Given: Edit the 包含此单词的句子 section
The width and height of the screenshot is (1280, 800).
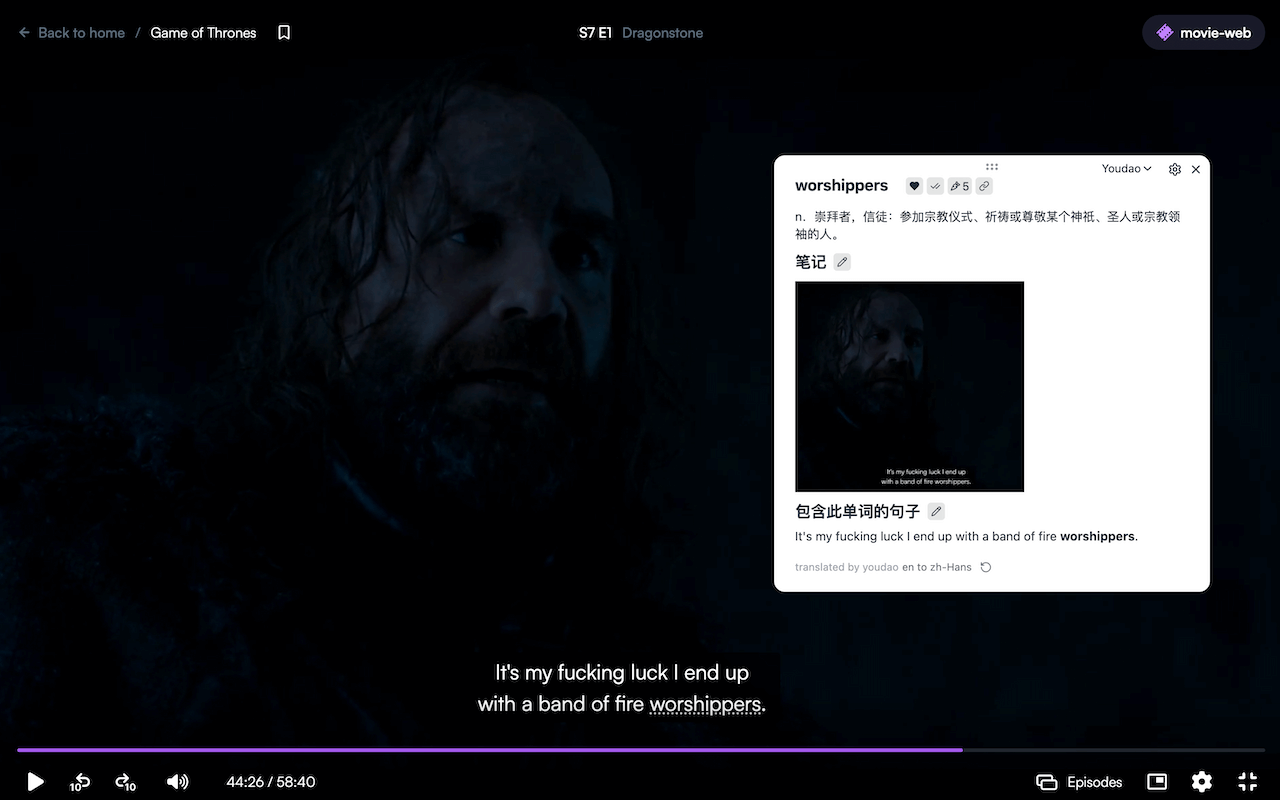Looking at the screenshot, I should coord(936,511).
